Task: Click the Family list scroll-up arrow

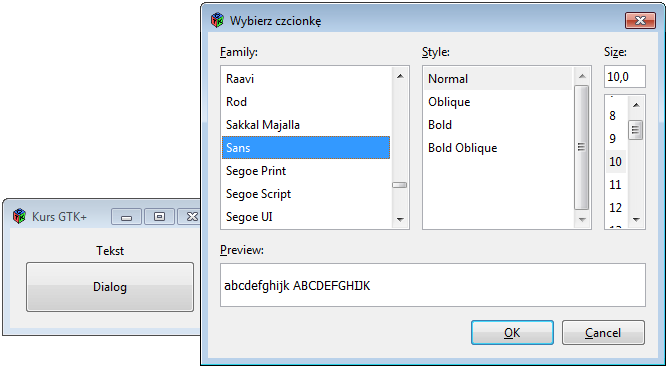Action: (x=400, y=76)
